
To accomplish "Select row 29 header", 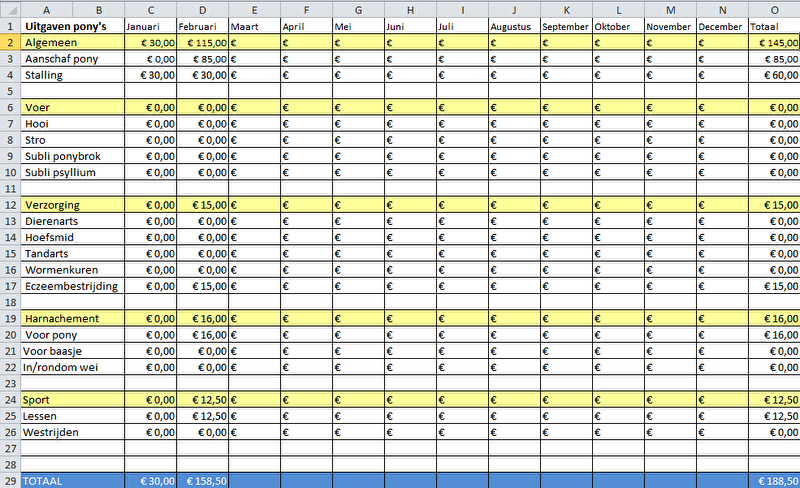I will coord(10,481).
